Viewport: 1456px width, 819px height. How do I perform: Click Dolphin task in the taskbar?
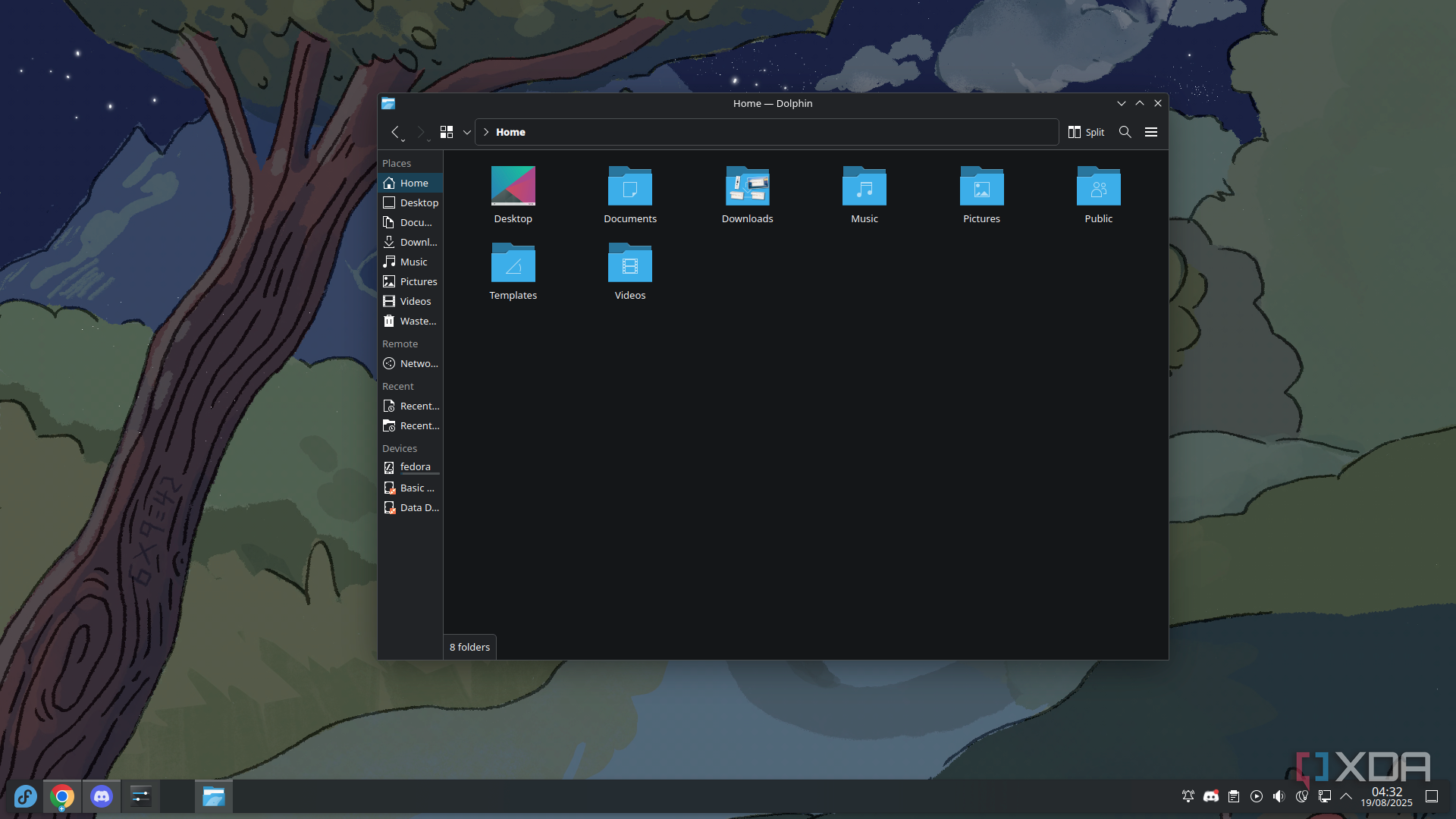click(x=213, y=796)
